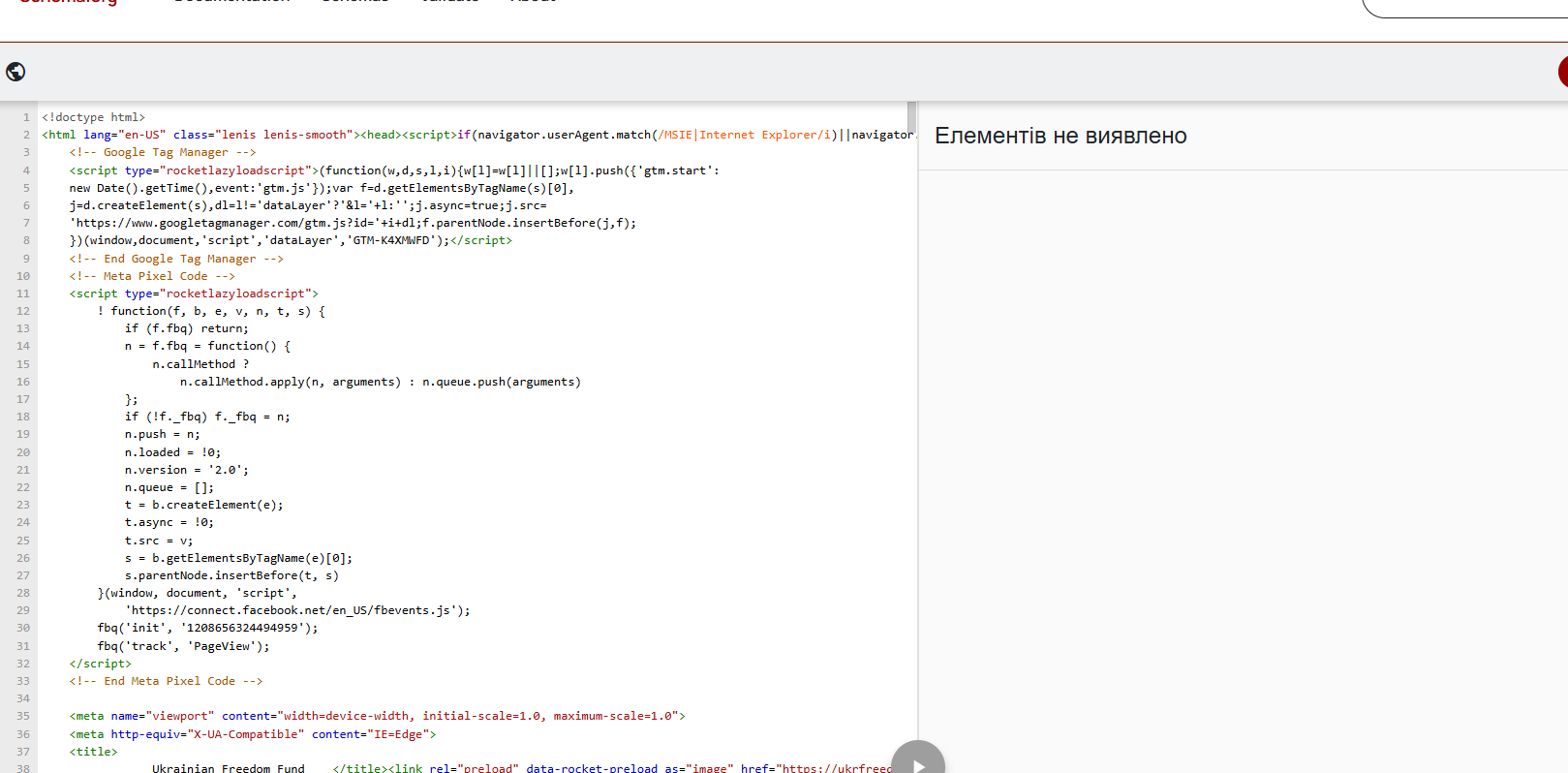1568x773 pixels.
Task: Click the "<!-- End Meta Pixel Code -->" comment
Action: tap(167, 681)
